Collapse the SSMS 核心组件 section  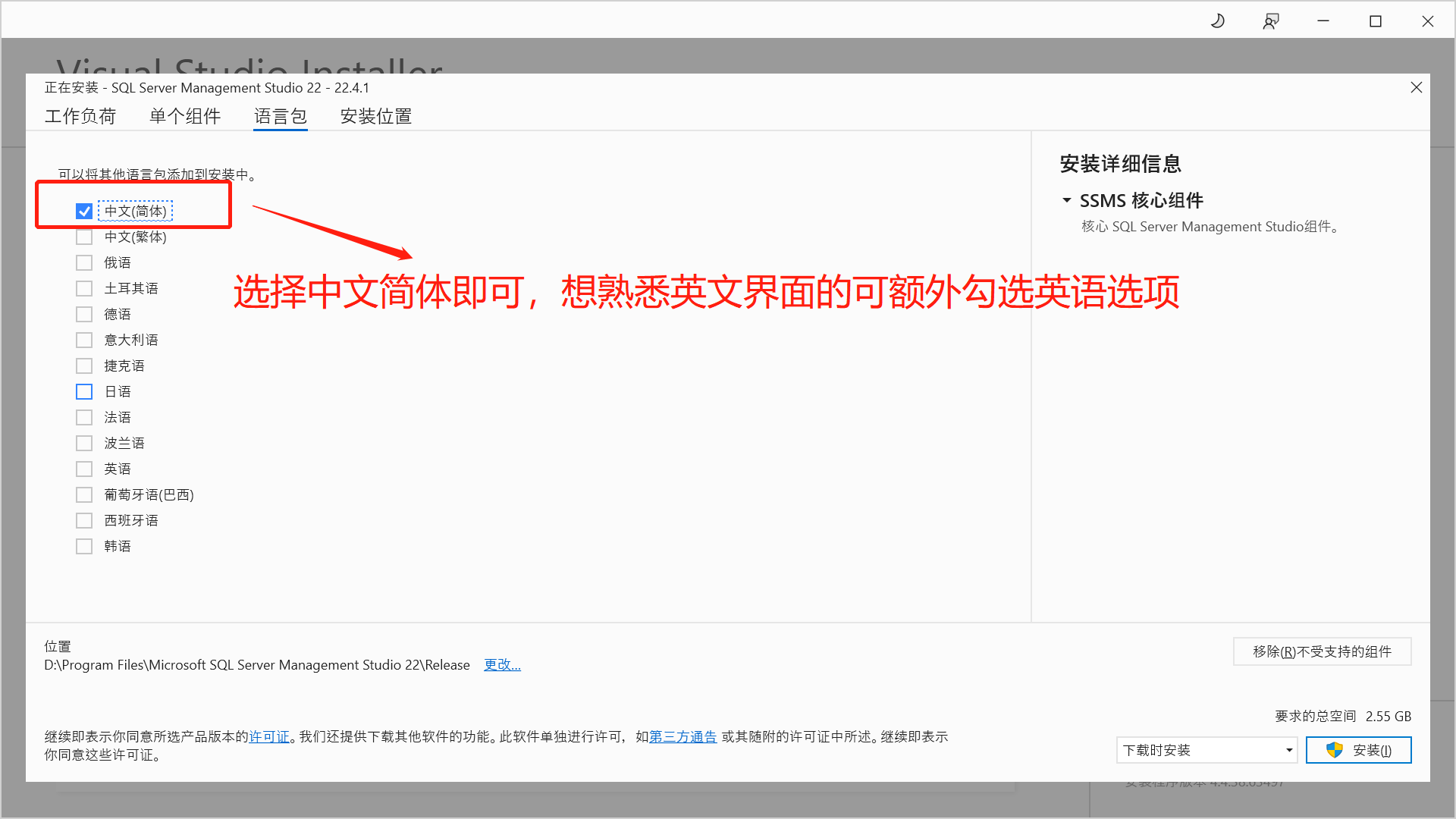click(x=1066, y=200)
